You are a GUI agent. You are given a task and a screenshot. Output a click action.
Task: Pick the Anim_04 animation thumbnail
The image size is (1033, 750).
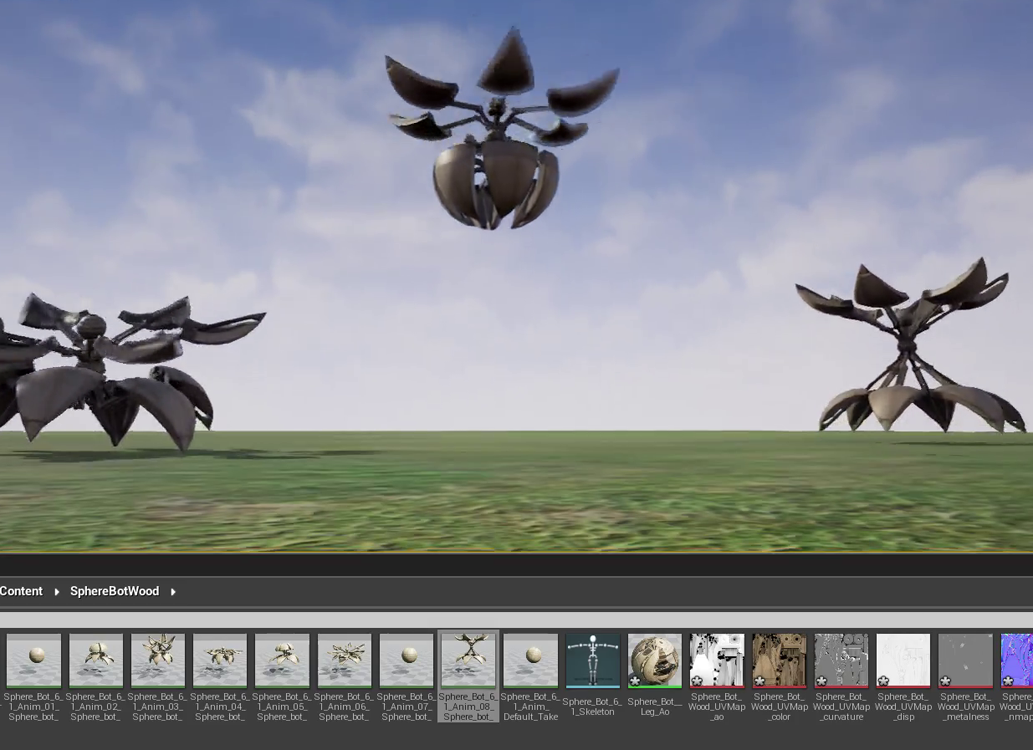[x=220, y=660]
